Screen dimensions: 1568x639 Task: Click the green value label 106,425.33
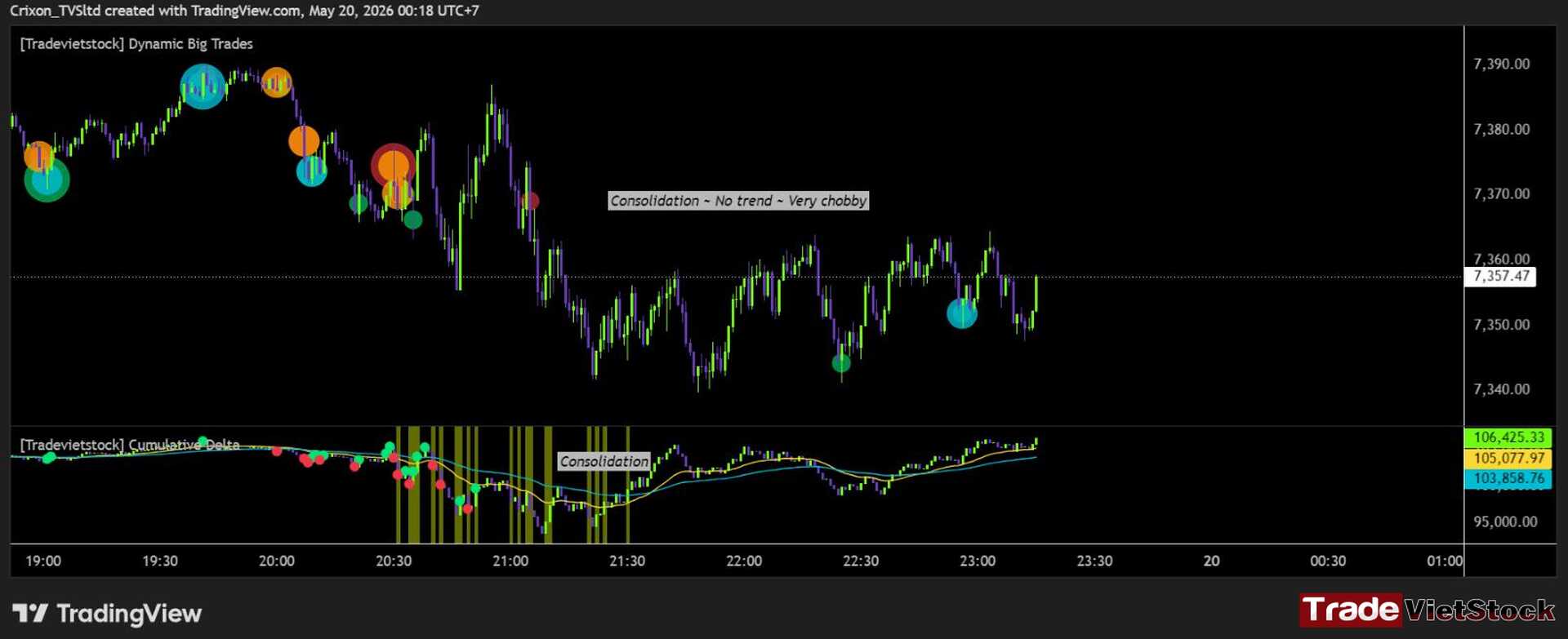pos(1508,437)
